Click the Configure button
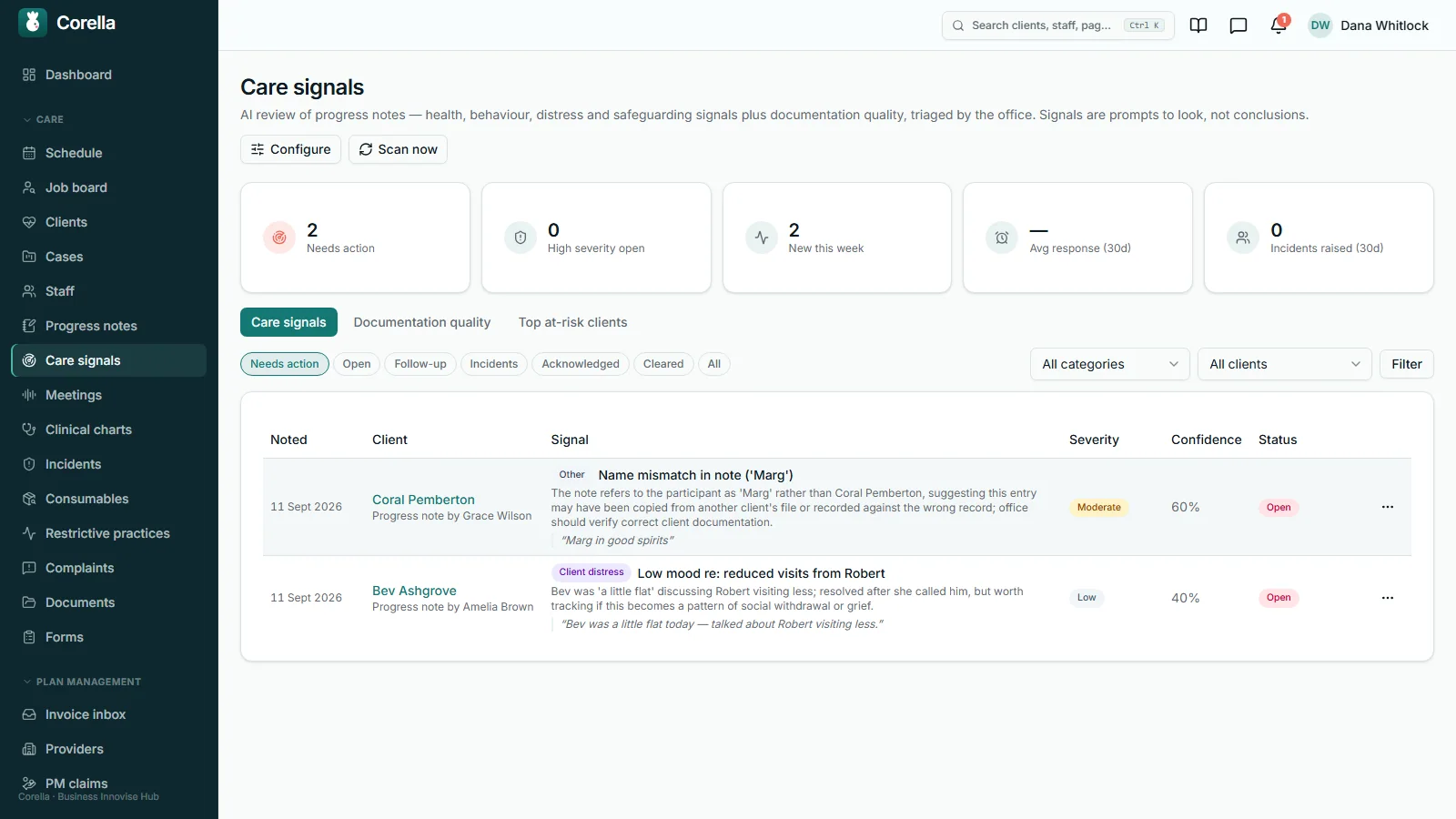 (290, 149)
